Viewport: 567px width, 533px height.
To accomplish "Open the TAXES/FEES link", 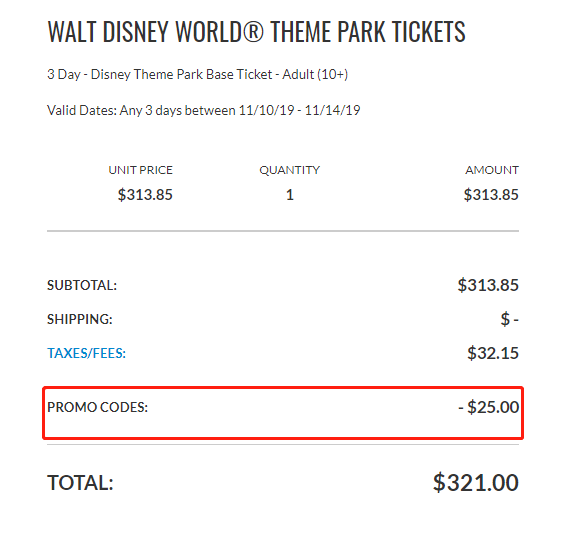I will (86, 353).
